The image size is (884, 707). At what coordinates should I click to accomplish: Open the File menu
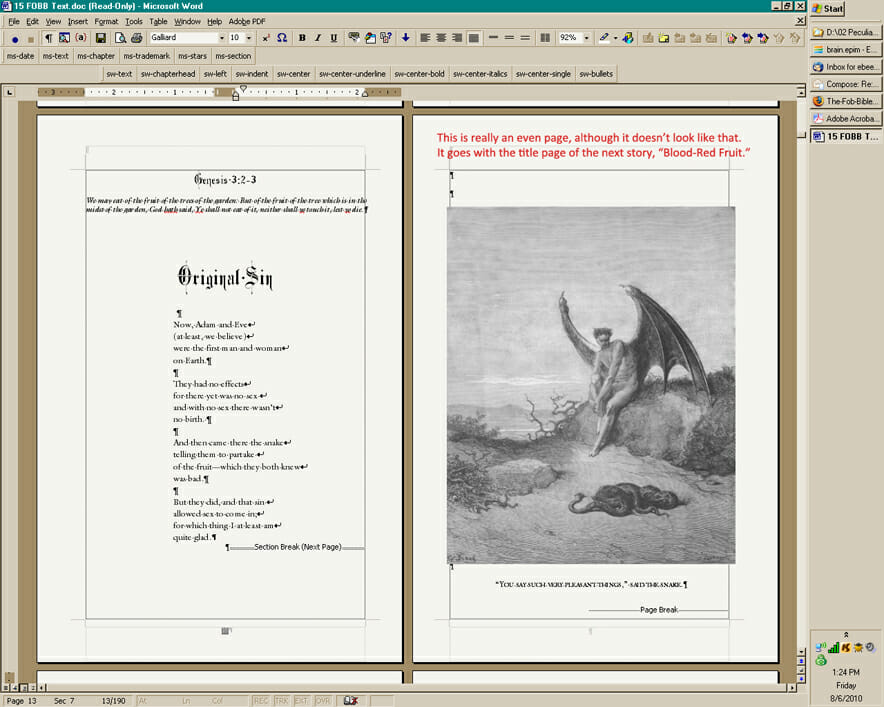coord(14,21)
